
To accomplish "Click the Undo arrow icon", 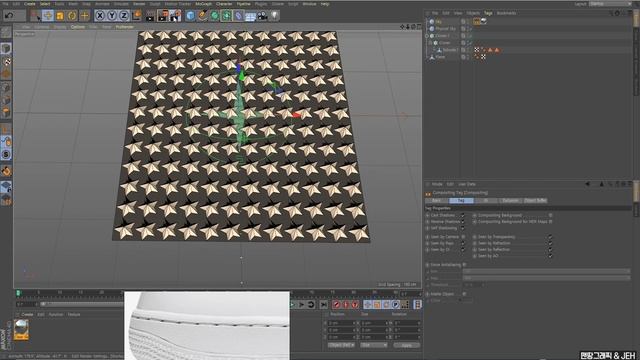I will coord(9,16).
